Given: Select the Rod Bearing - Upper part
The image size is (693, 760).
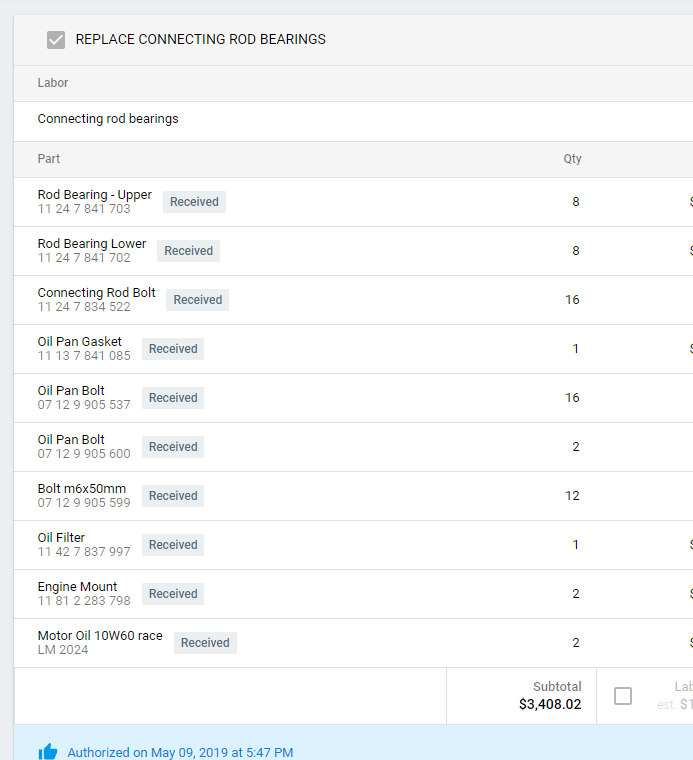Looking at the screenshot, I should [x=95, y=195].
